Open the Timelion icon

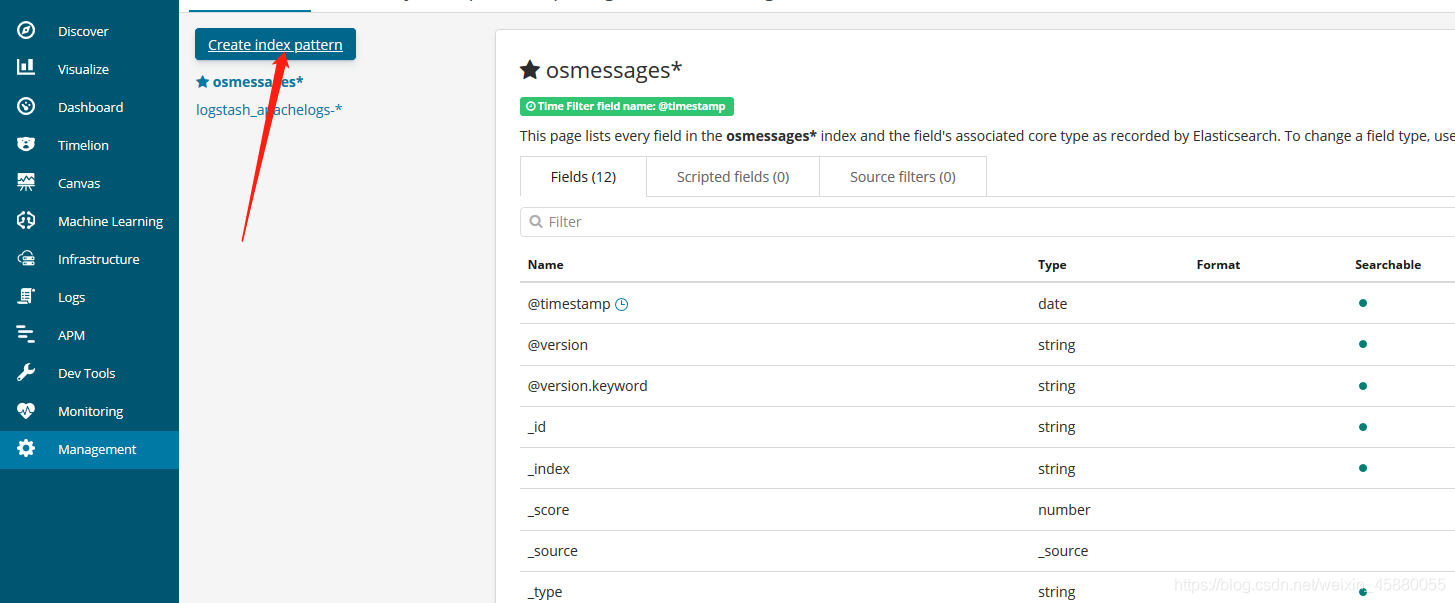click(26, 145)
